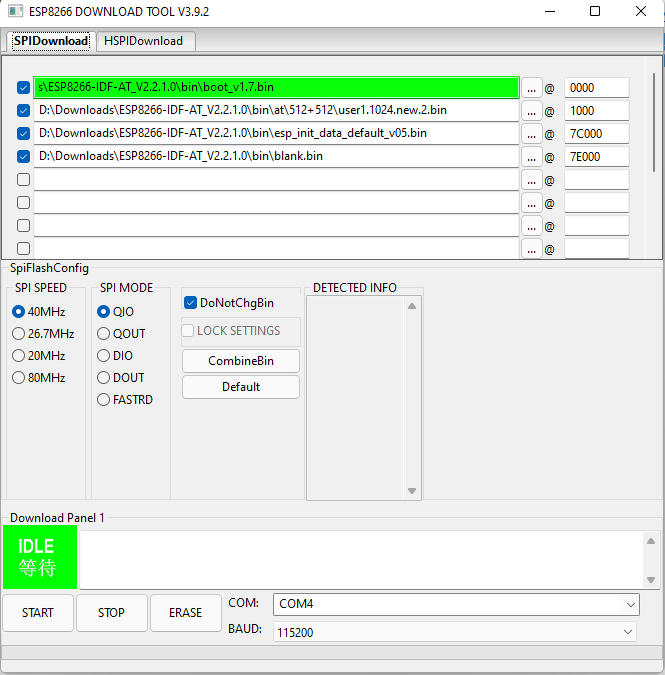Click download log scroll up arrow
665x675 pixels.
pyautogui.click(x=651, y=541)
